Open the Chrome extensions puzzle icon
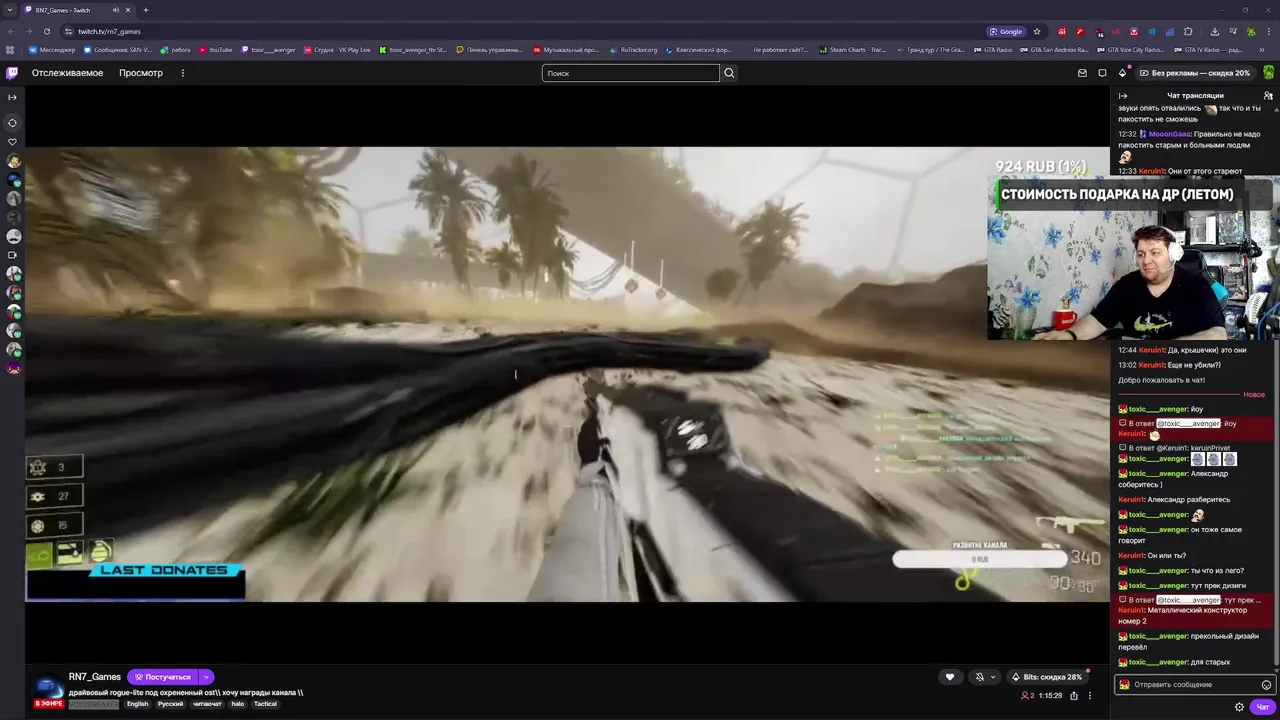The image size is (1280, 720). [1188, 31]
